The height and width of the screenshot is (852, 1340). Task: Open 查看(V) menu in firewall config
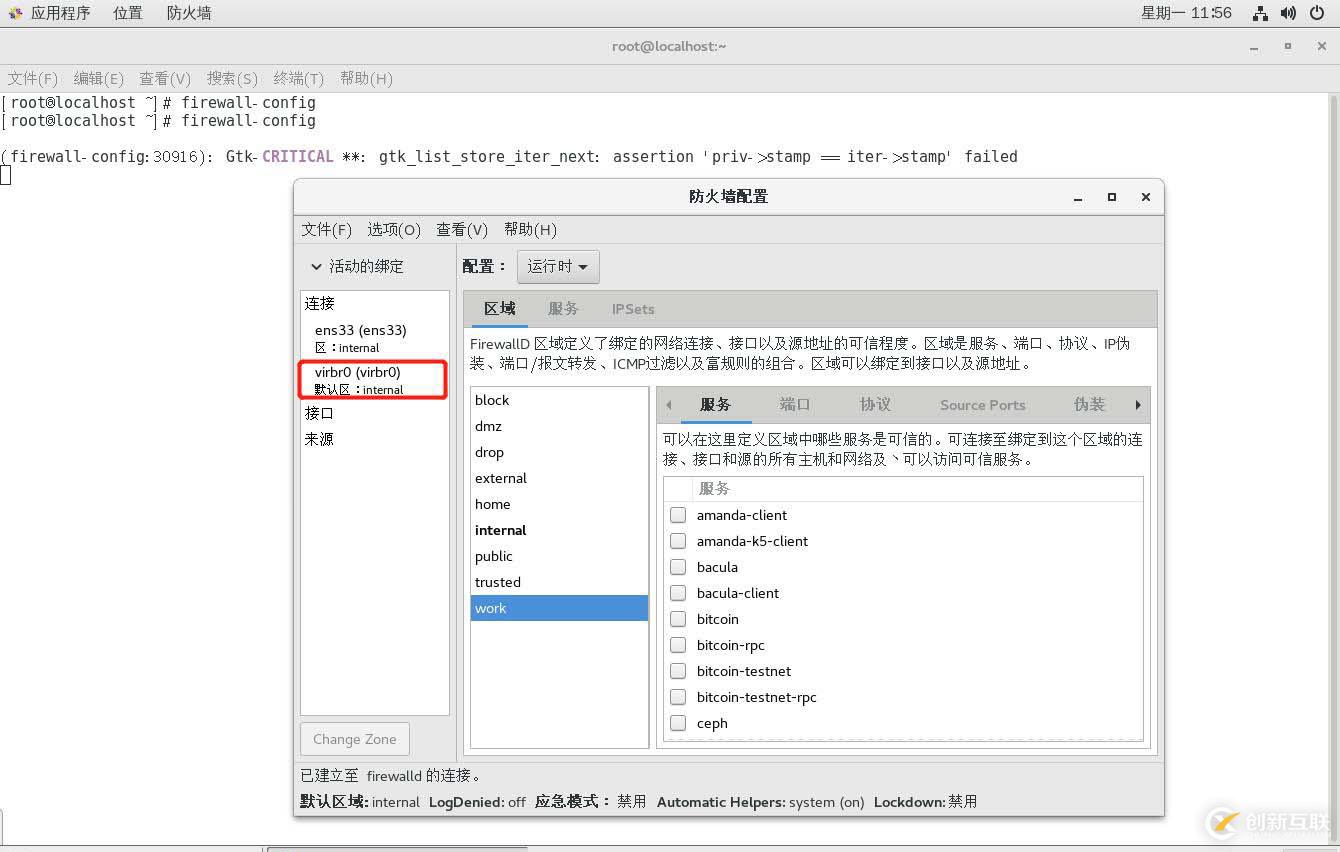click(462, 229)
